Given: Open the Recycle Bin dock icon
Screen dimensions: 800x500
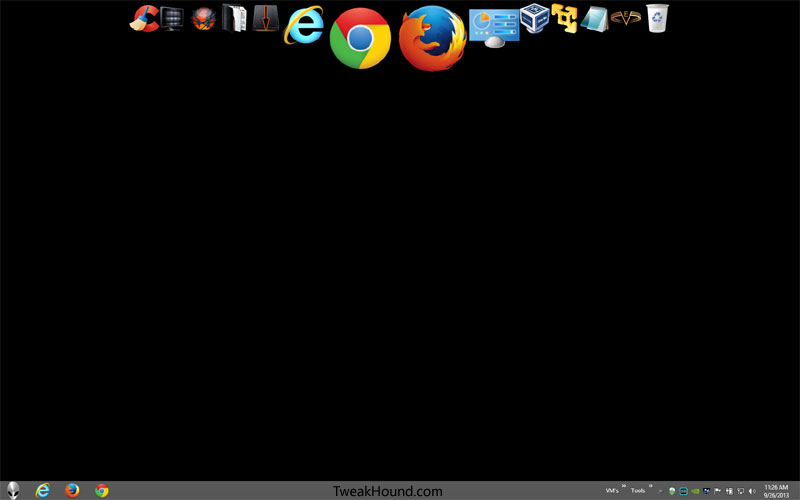Looking at the screenshot, I should pos(657,18).
